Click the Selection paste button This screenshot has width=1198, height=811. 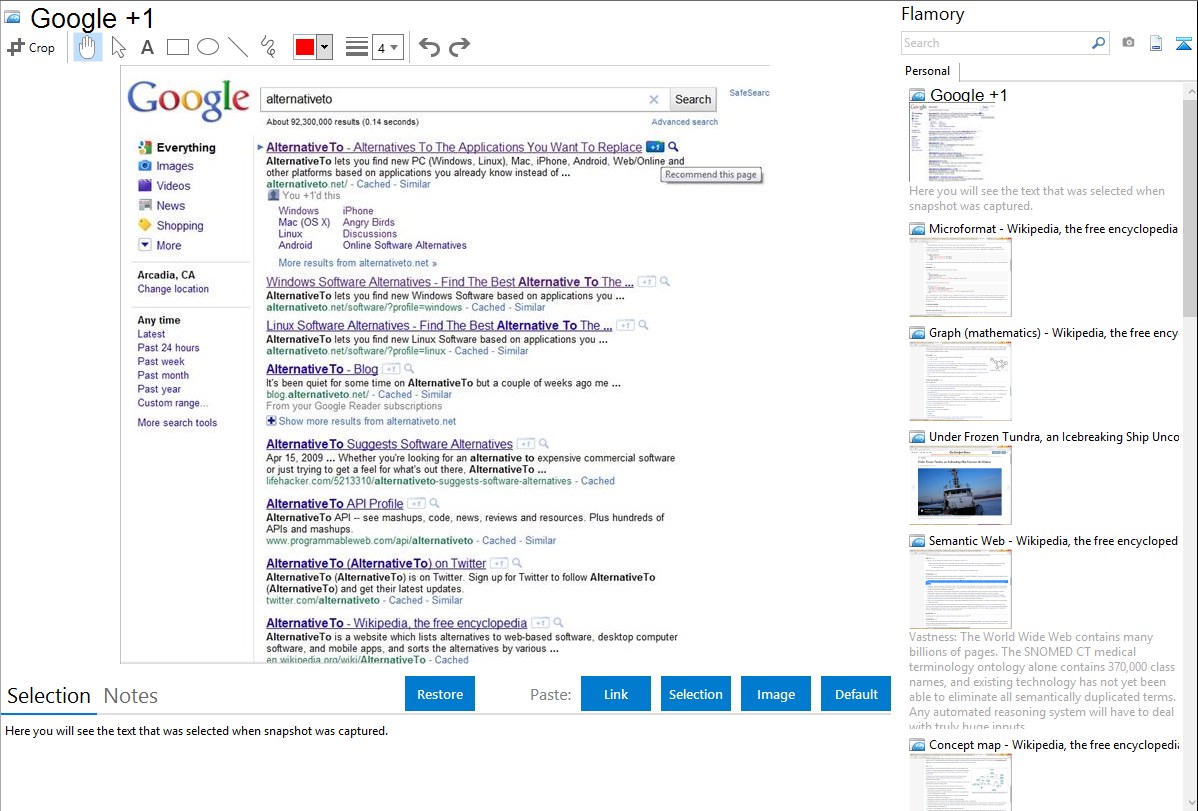pyautogui.click(x=695, y=694)
